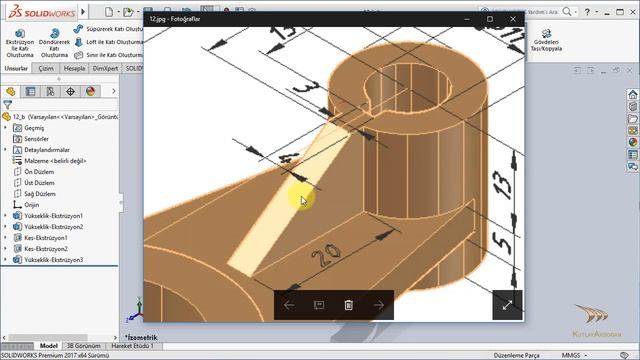Click Gövdeleri Taşı/Kopyala in SolidWorks ribbon
Screen dimensions: 640x360
[x=546, y=40]
